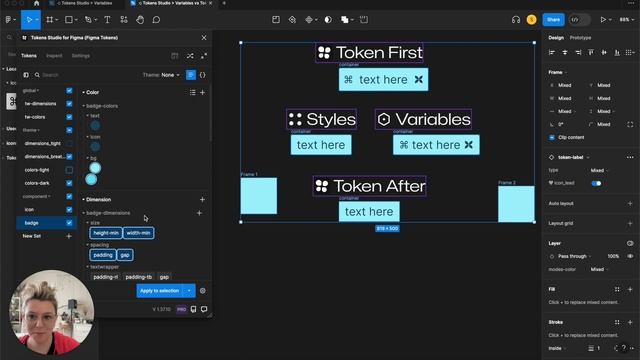Click the minimize plugin icon in Tokens Studio

(204, 56)
